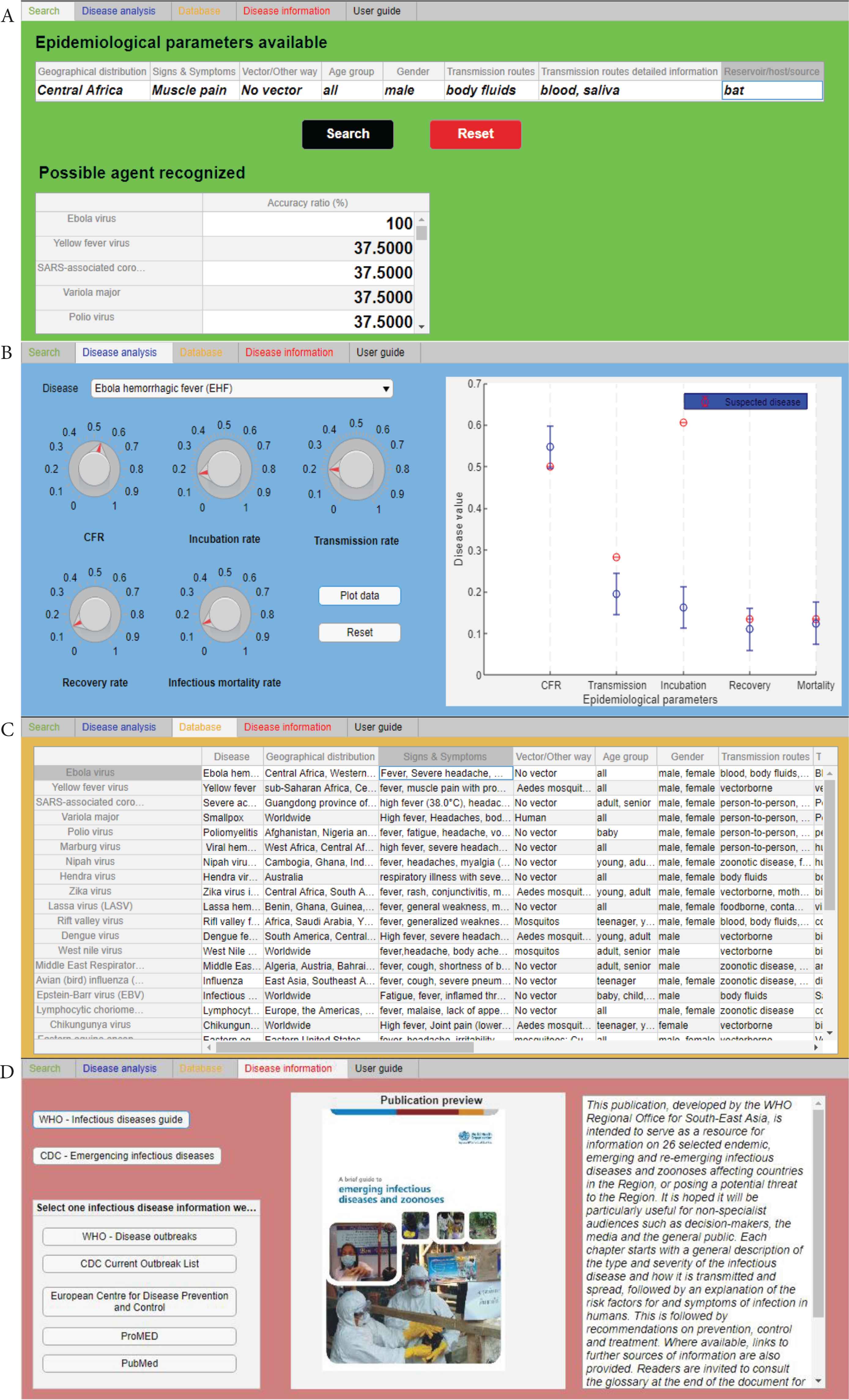Adjust the CFR knob dial

click(94, 468)
